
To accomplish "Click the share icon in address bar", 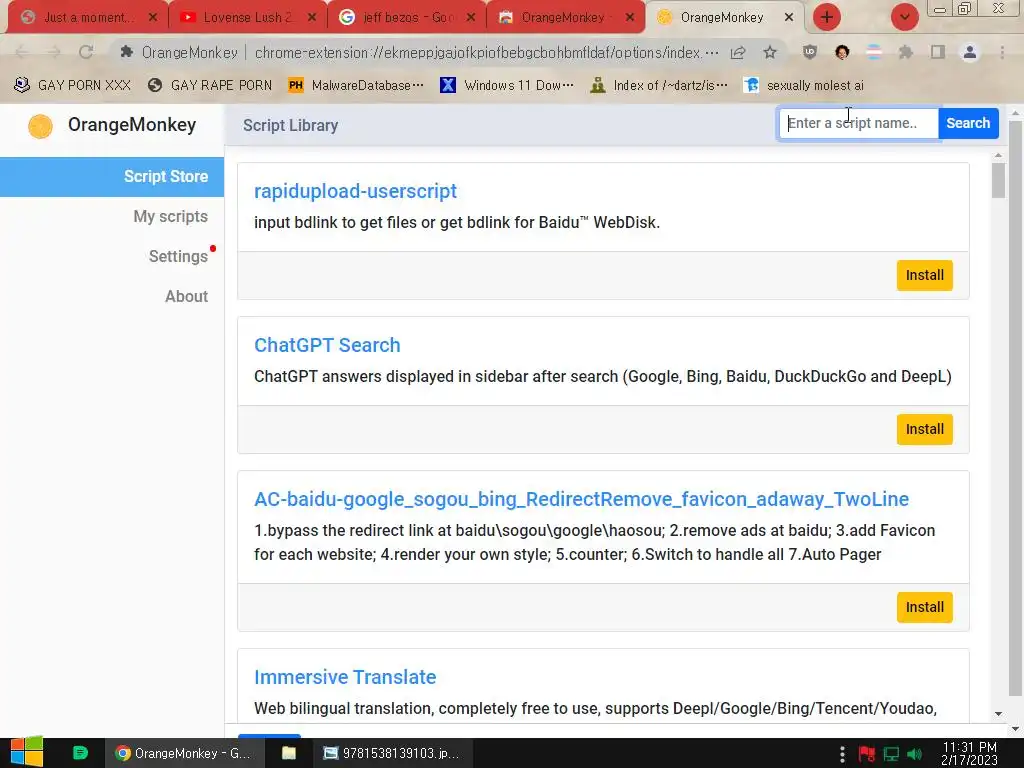I will click(x=738, y=52).
